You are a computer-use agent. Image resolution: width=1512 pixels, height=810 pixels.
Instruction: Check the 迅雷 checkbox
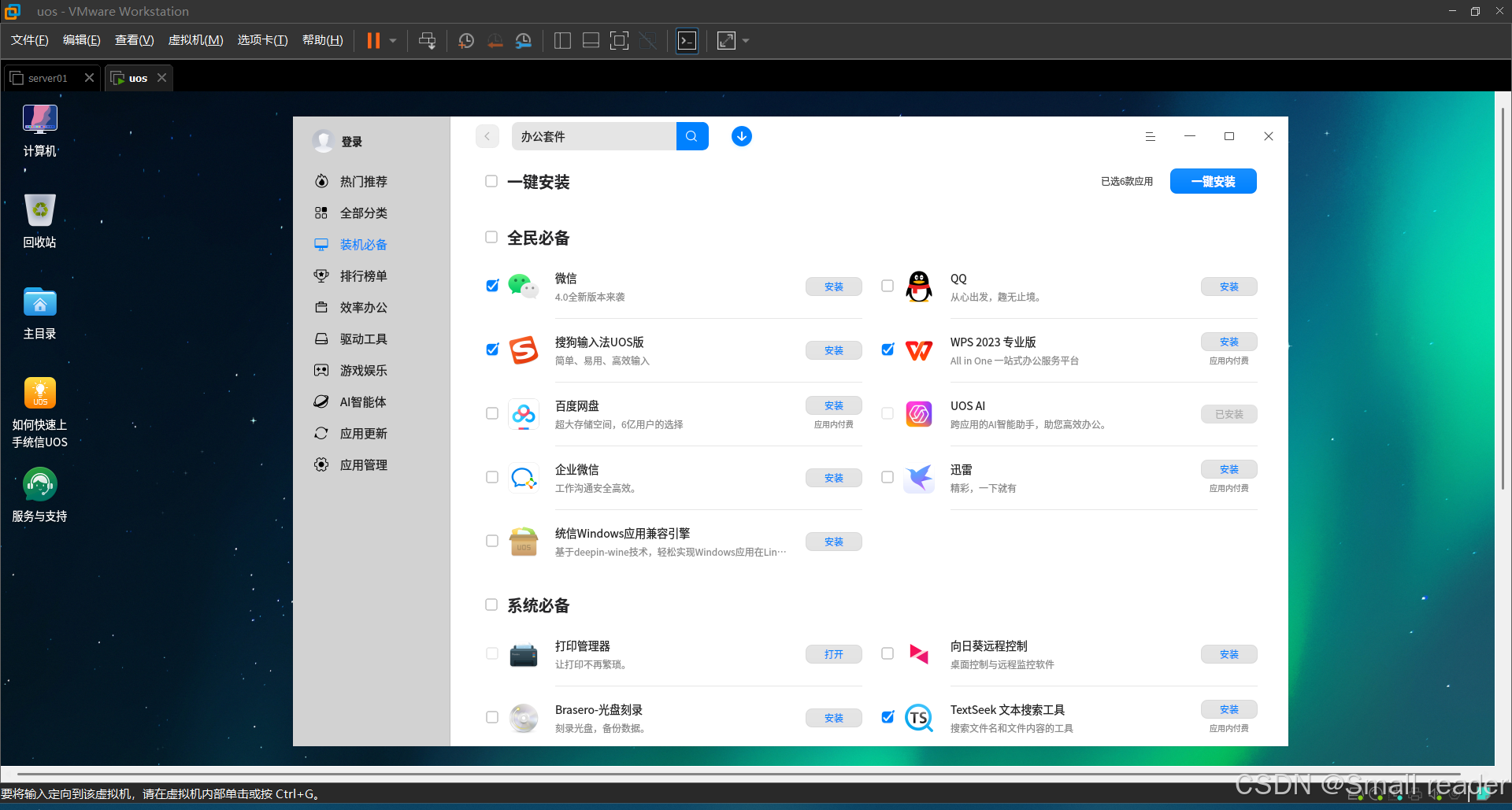pos(888,477)
